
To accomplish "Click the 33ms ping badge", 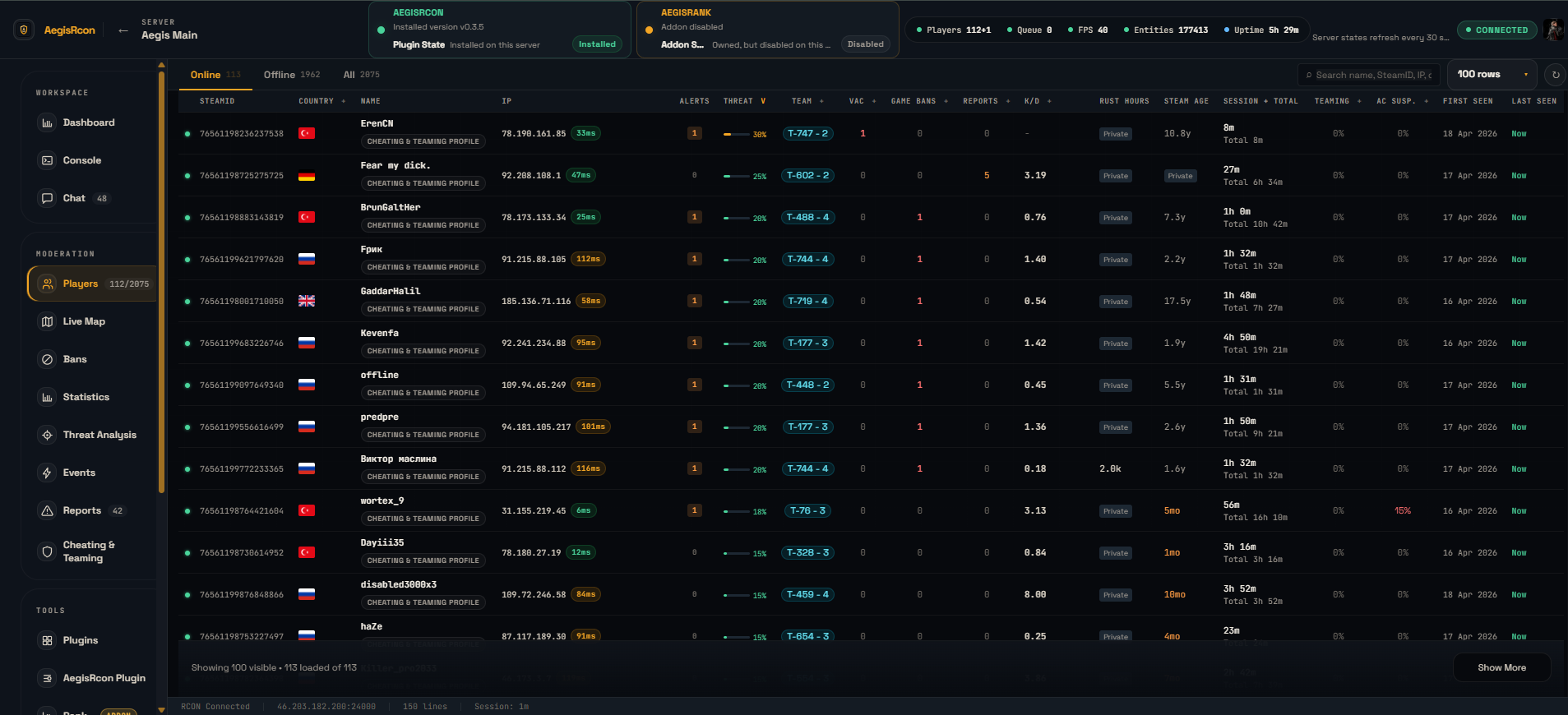I will (585, 133).
